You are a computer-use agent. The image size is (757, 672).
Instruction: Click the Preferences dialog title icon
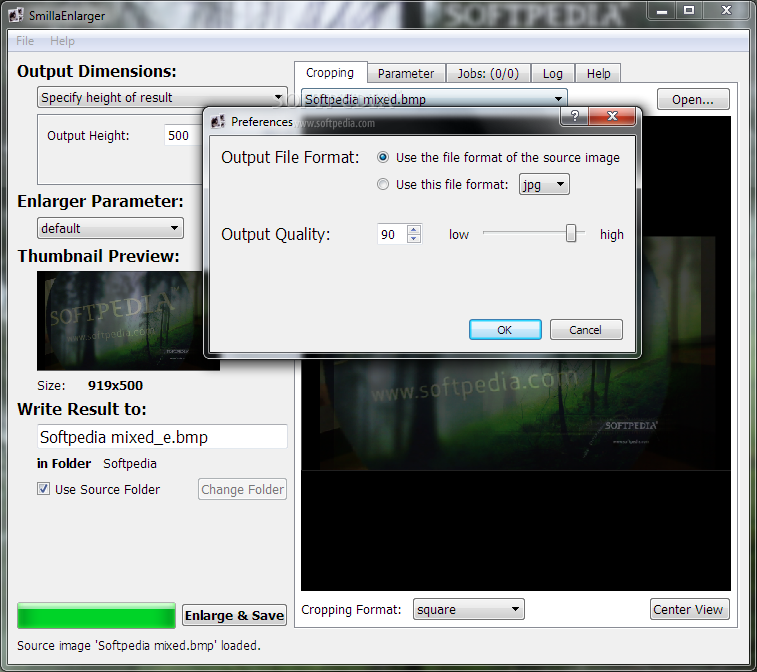[218, 121]
